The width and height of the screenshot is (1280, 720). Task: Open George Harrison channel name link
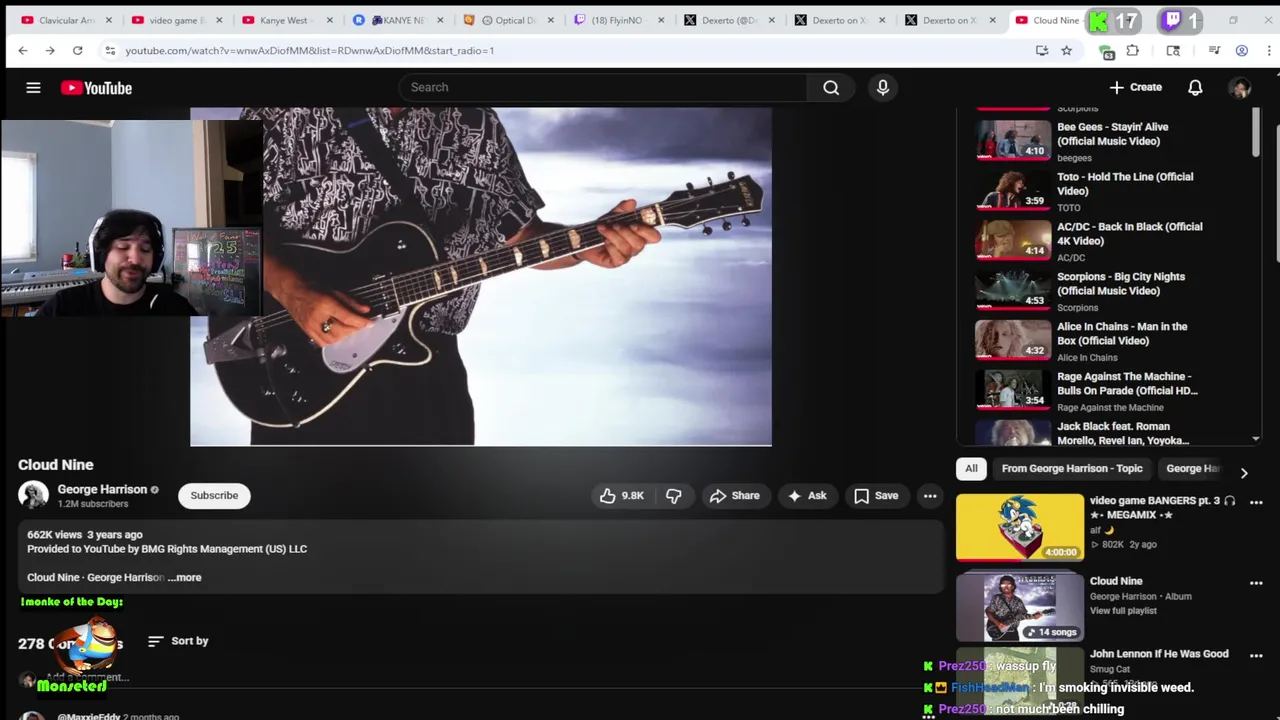102,489
